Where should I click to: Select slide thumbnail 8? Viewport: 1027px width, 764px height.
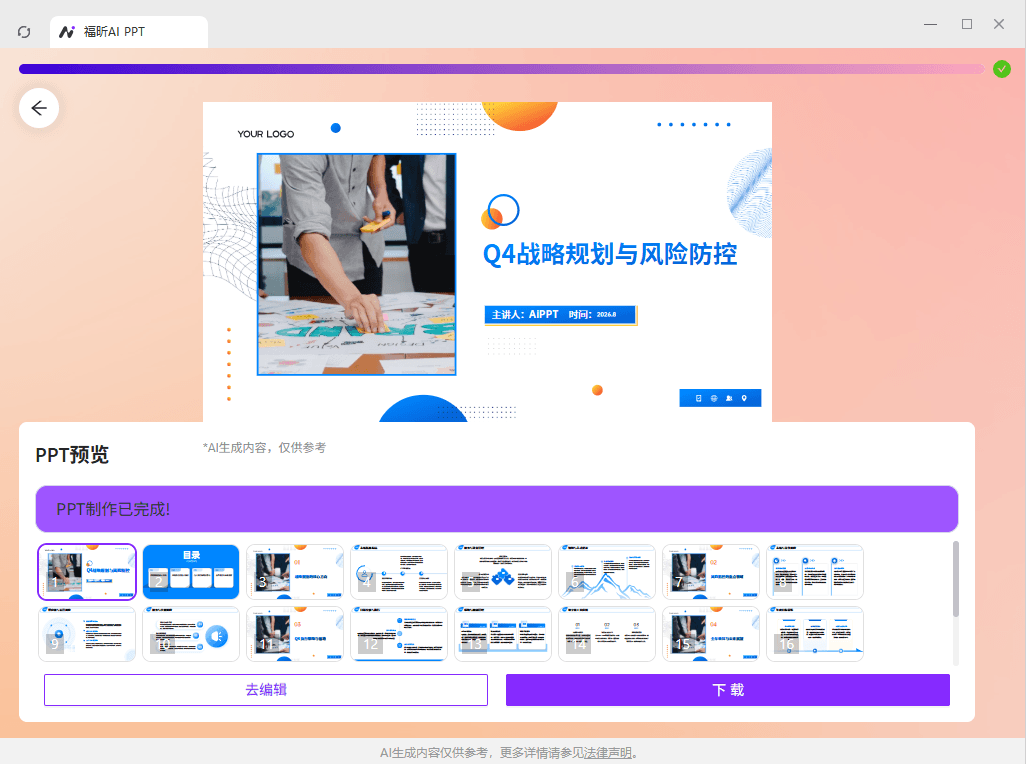point(815,572)
